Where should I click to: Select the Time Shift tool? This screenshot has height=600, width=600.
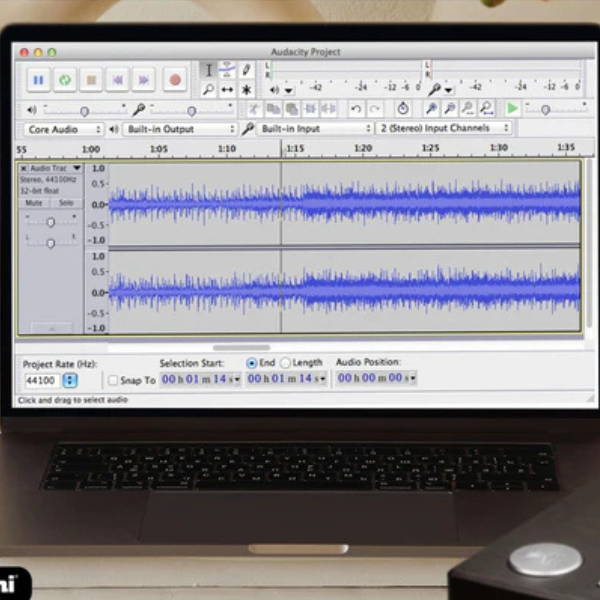point(227,90)
